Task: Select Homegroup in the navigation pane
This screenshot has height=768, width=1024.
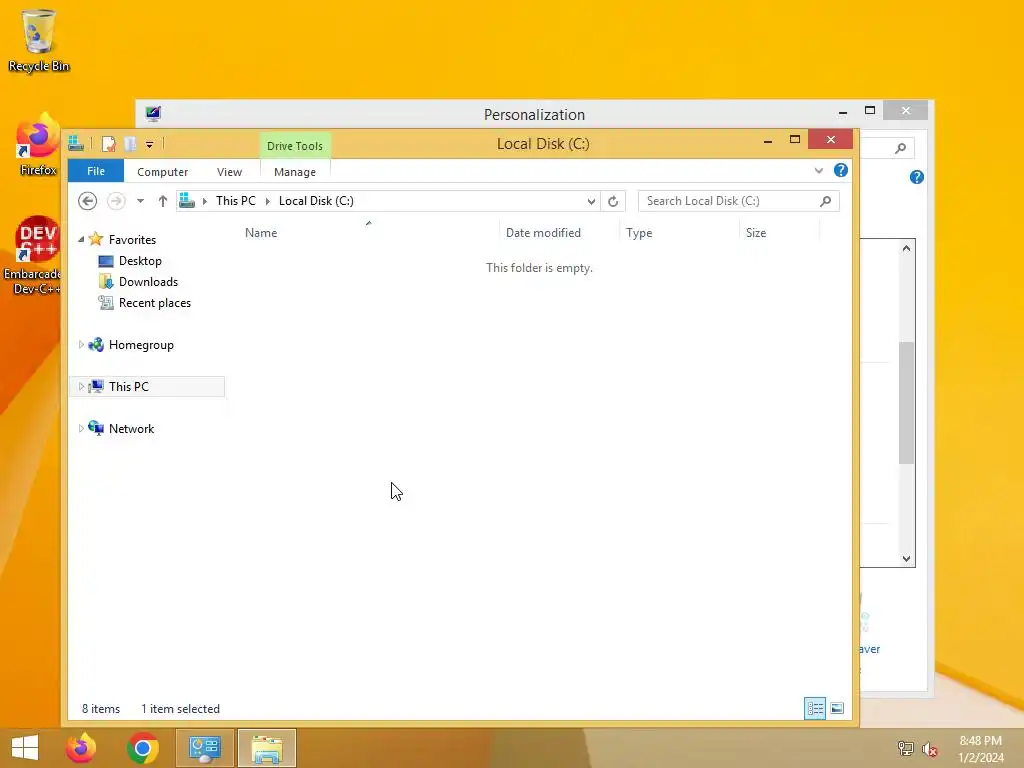Action: coord(141,345)
